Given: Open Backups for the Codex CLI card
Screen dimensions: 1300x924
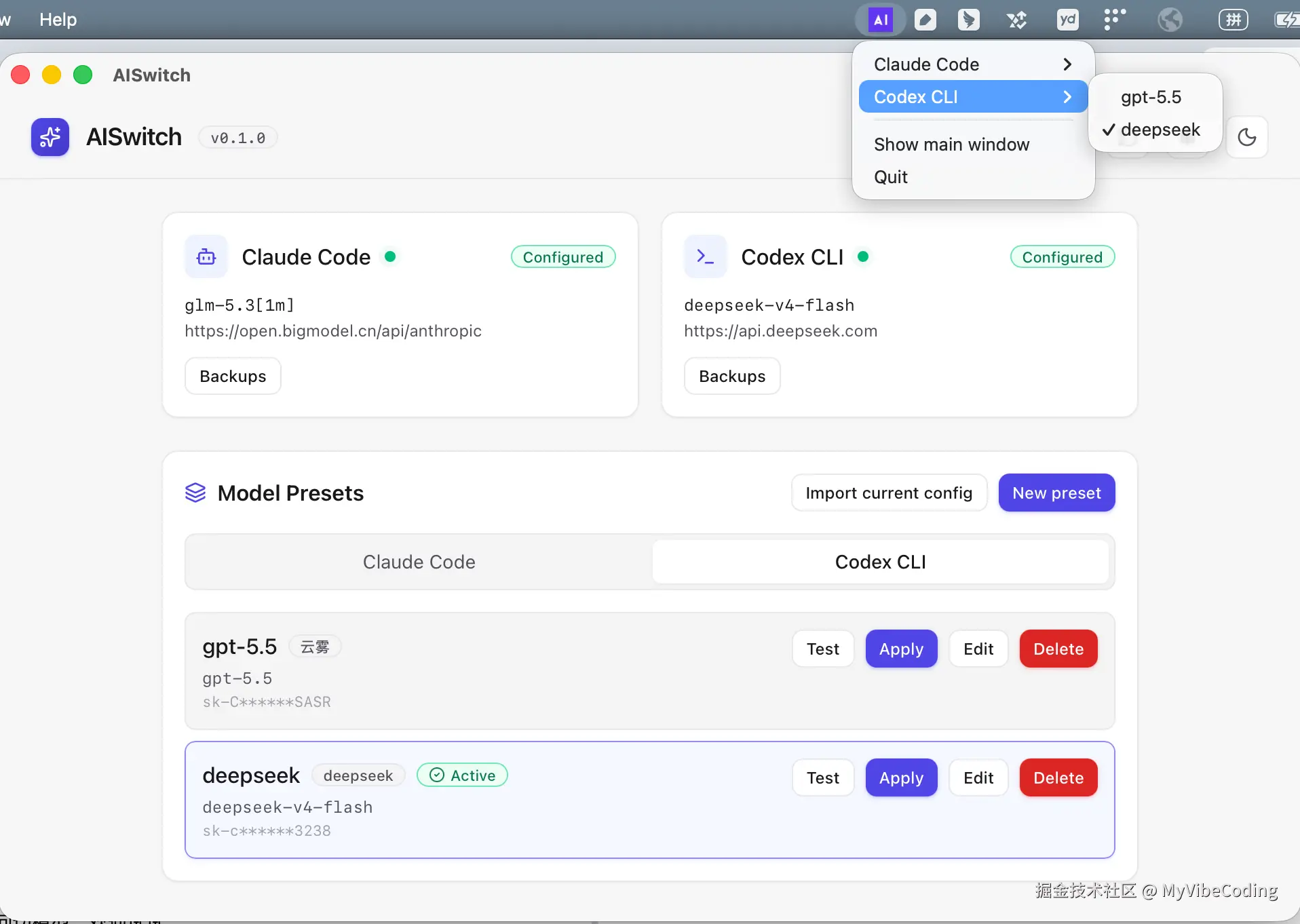Looking at the screenshot, I should (732, 376).
